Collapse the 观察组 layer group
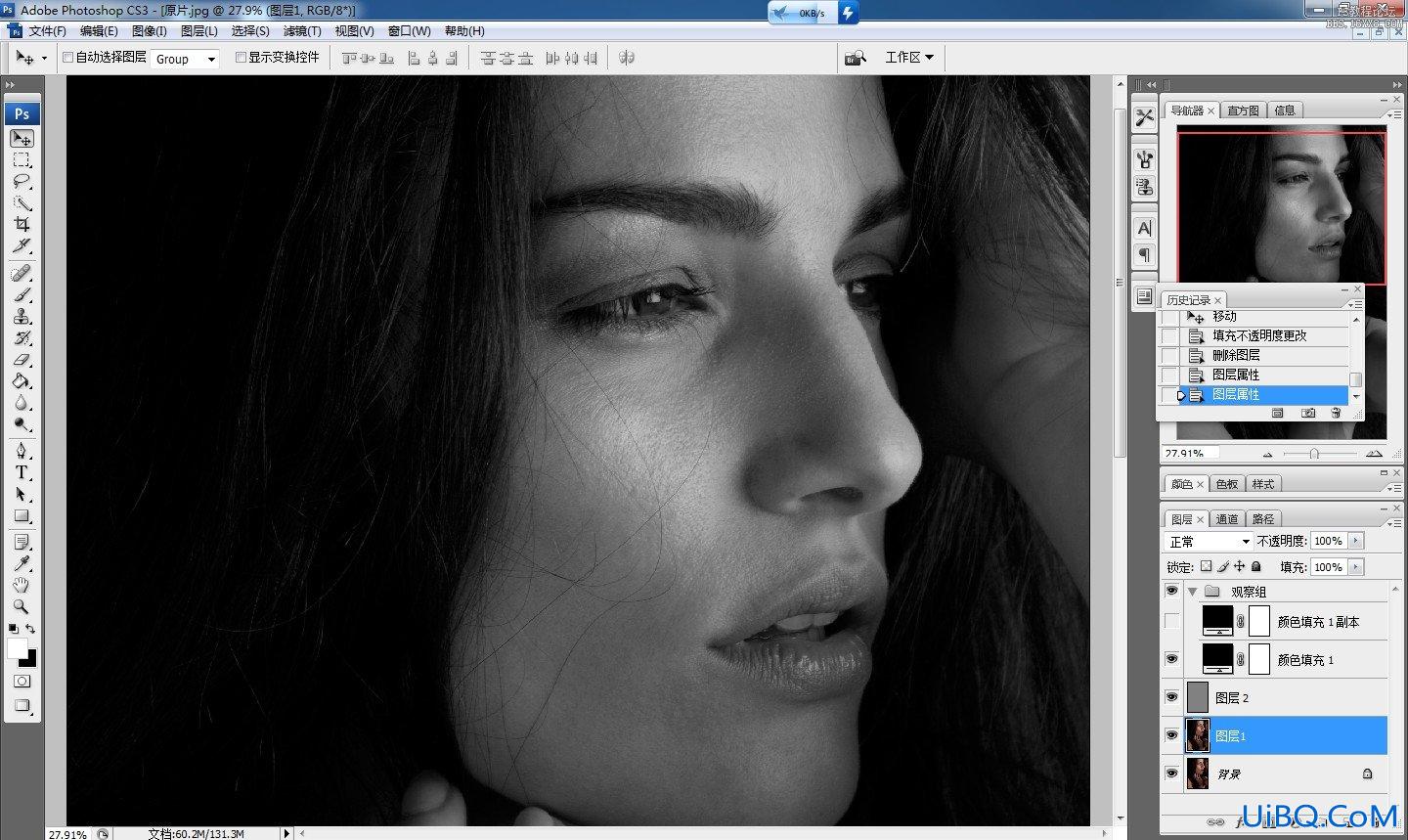 1192,592
